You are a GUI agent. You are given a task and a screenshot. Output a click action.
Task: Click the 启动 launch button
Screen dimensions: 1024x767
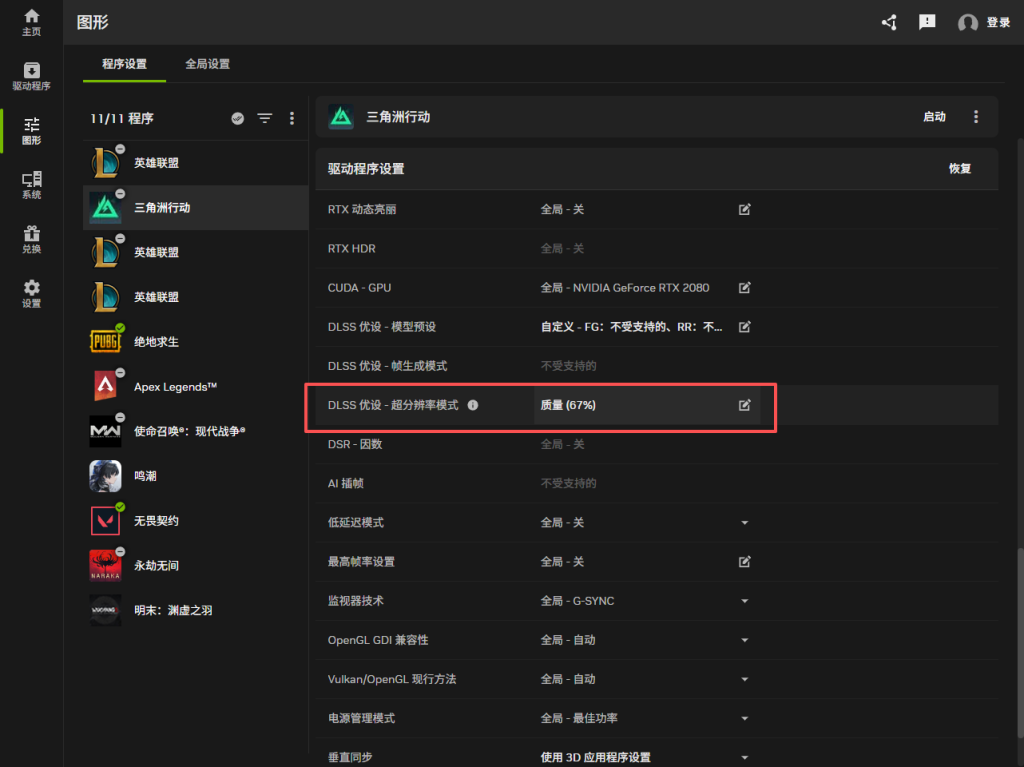coord(934,117)
